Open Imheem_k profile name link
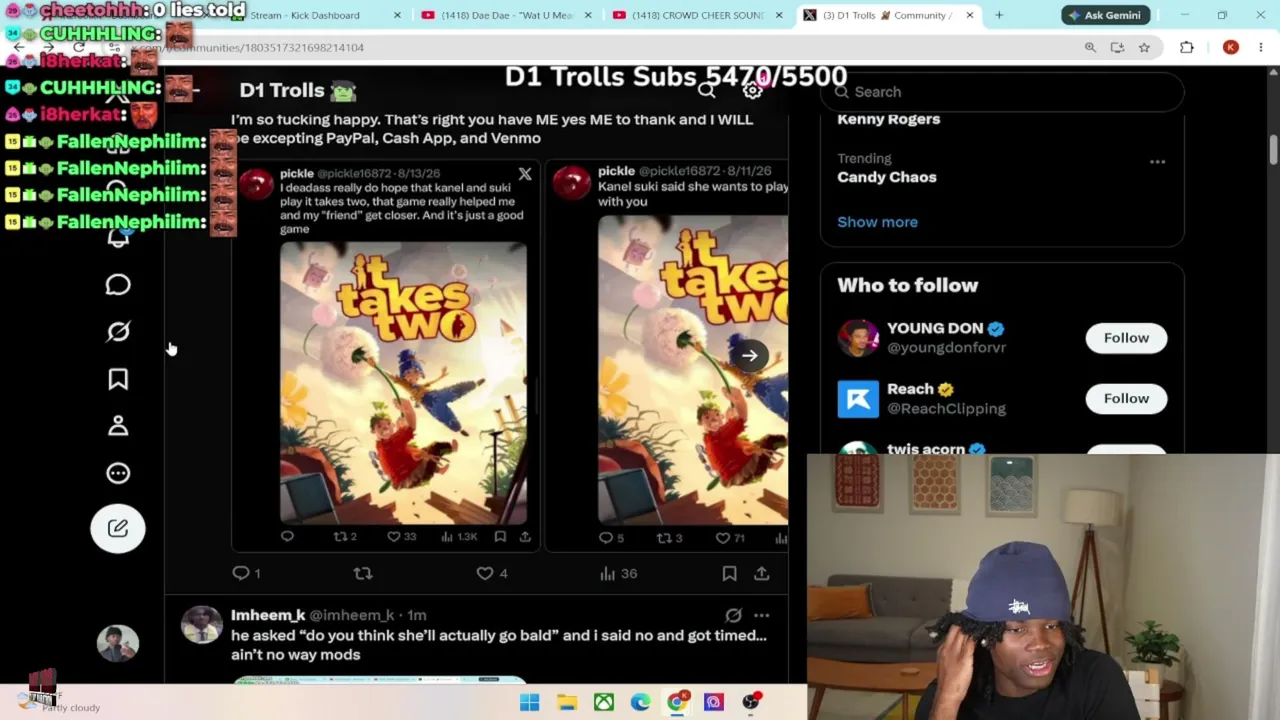This screenshot has height=720, width=1280. [268, 616]
